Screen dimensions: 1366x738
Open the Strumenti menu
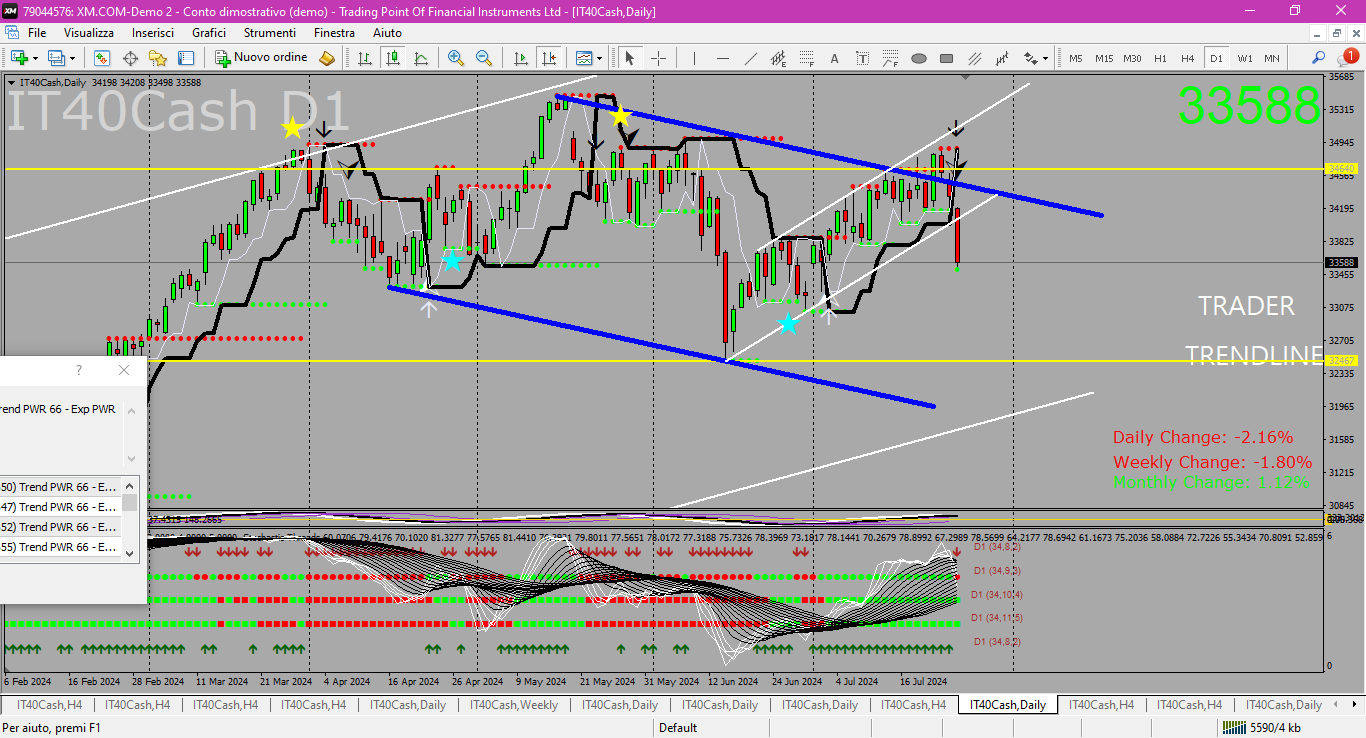click(x=269, y=33)
